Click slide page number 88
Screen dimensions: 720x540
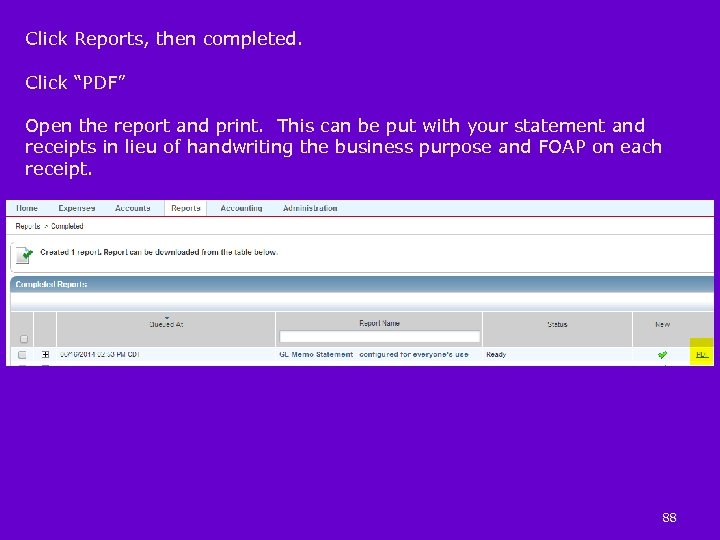click(669, 518)
